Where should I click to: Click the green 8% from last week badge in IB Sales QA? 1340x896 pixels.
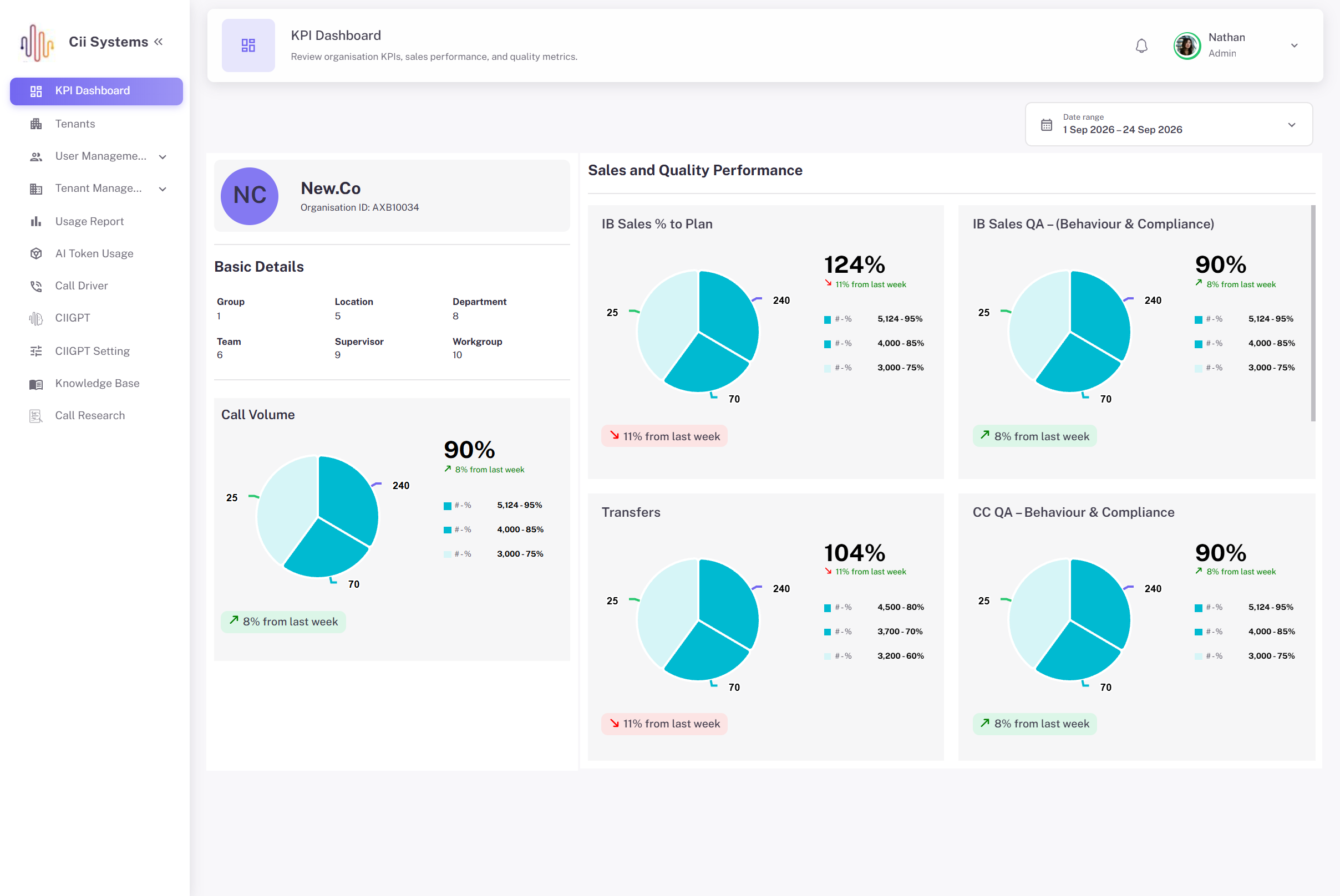click(1035, 436)
